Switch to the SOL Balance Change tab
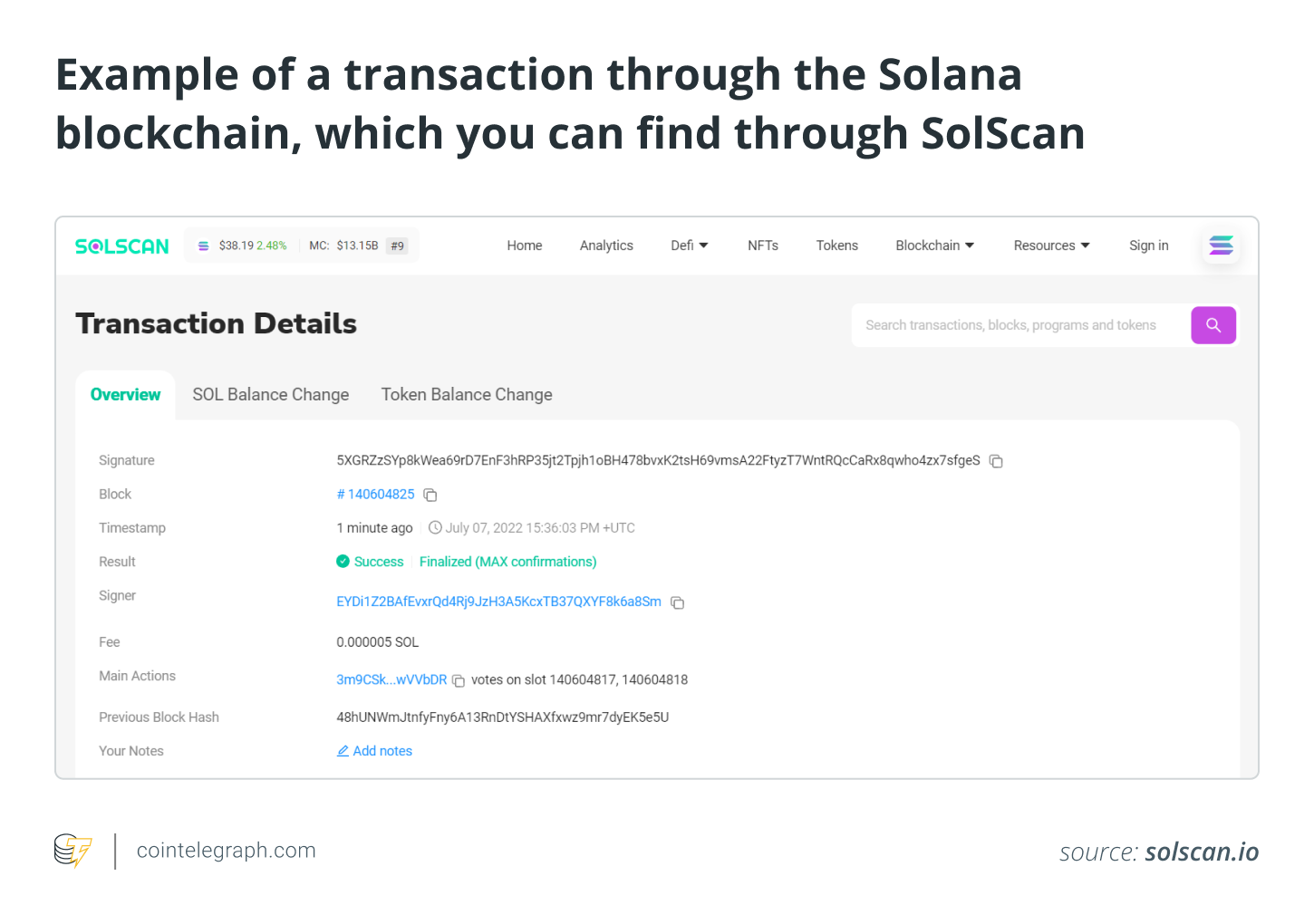Image resolution: width=1314 pixels, height=924 pixels. pos(271,395)
